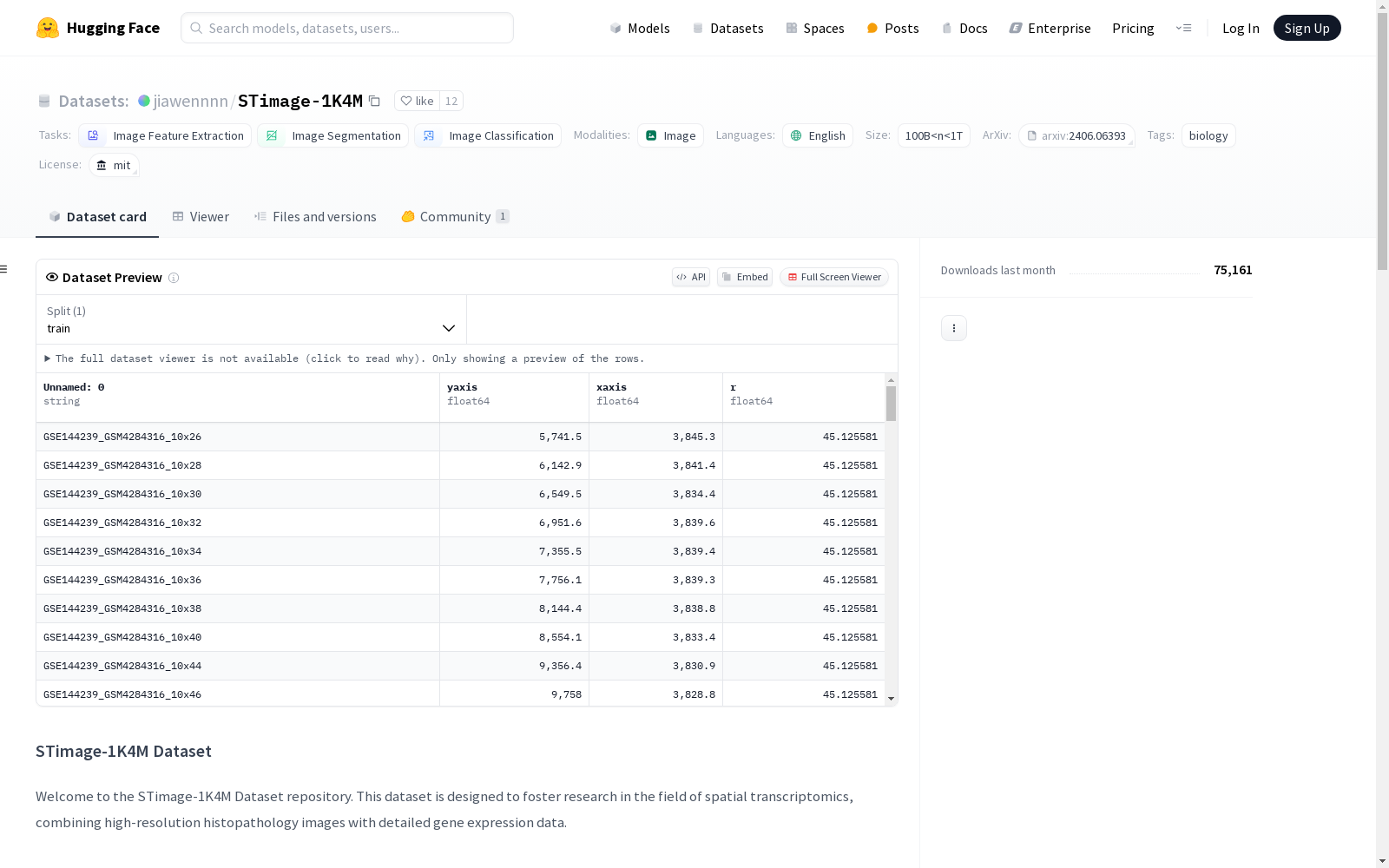Switch to the Dataset card tab
This screenshot has width=1389, height=868.
click(x=97, y=217)
